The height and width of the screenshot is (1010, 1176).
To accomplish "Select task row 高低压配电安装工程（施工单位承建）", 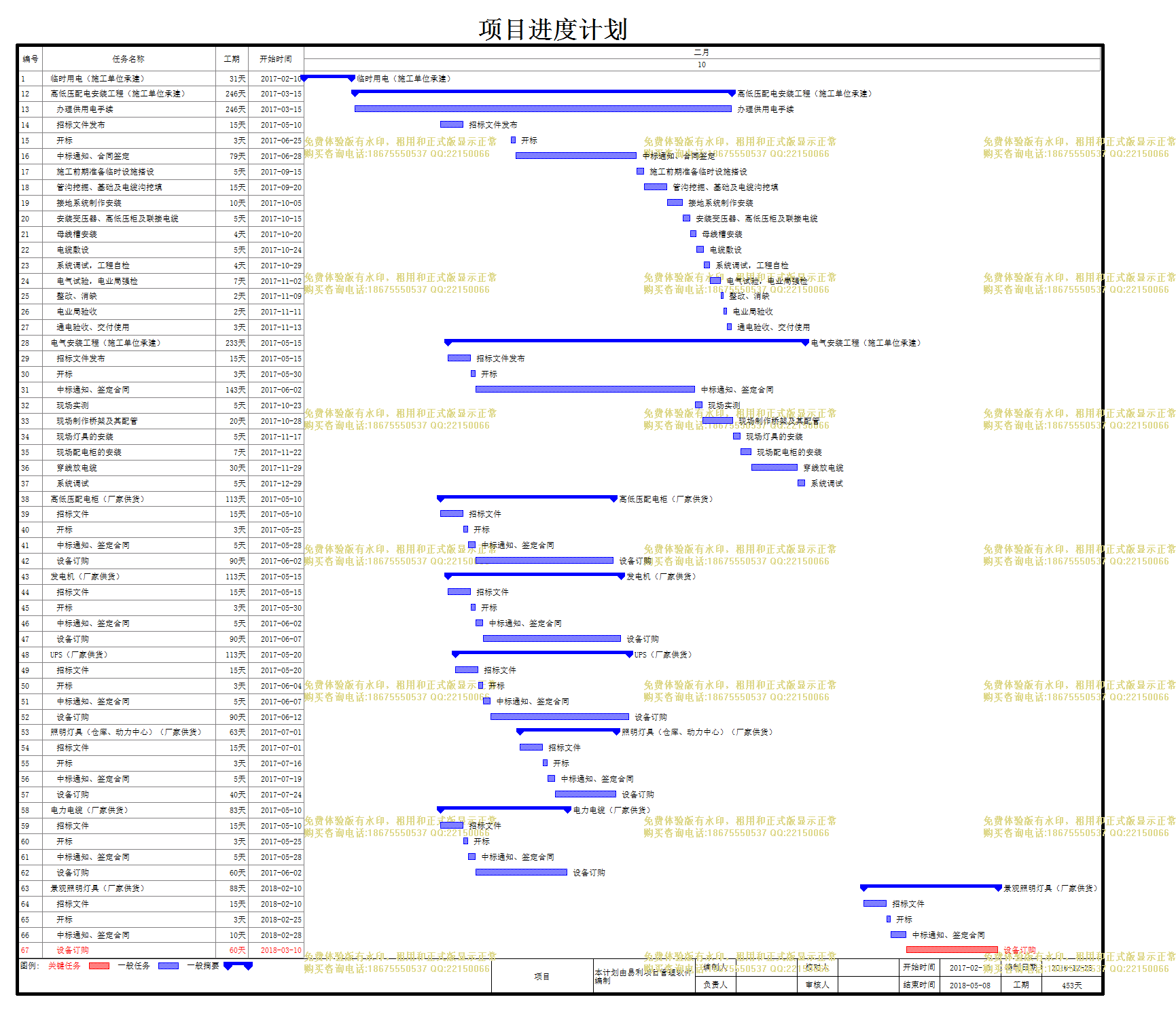I will pyautogui.click(x=161, y=94).
